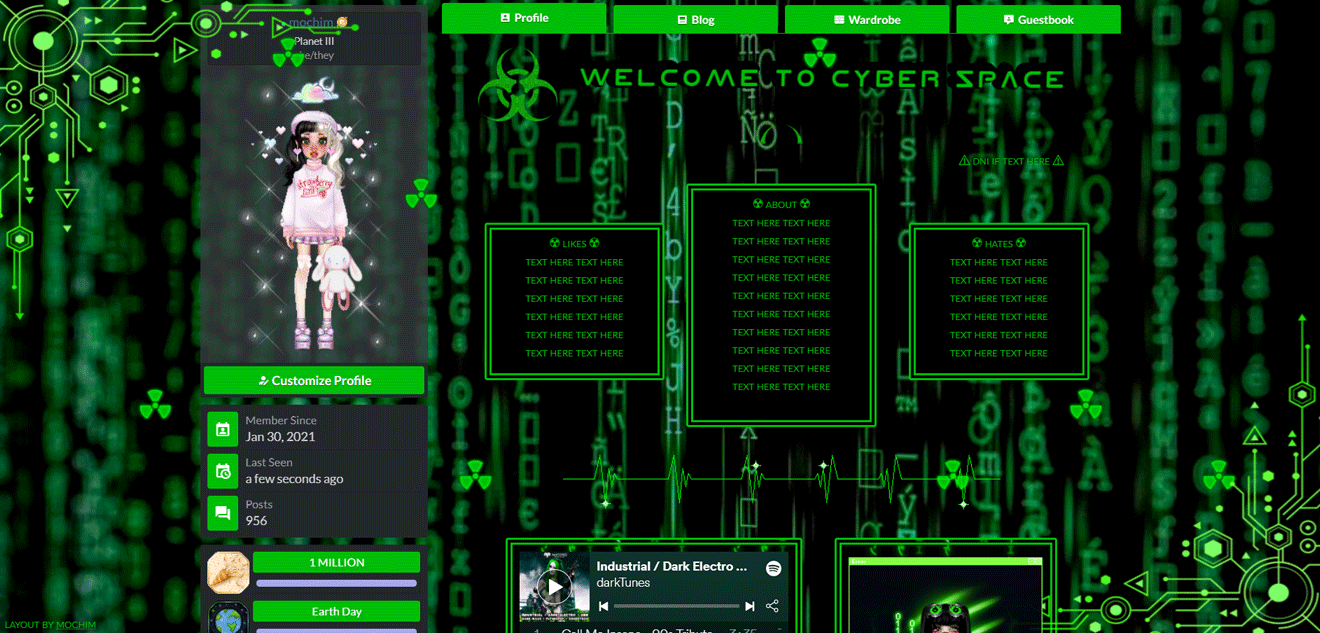Viewport: 1320px width, 633px height.
Task: Click the Guestbook icon in the navigation
Action: (1011, 18)
